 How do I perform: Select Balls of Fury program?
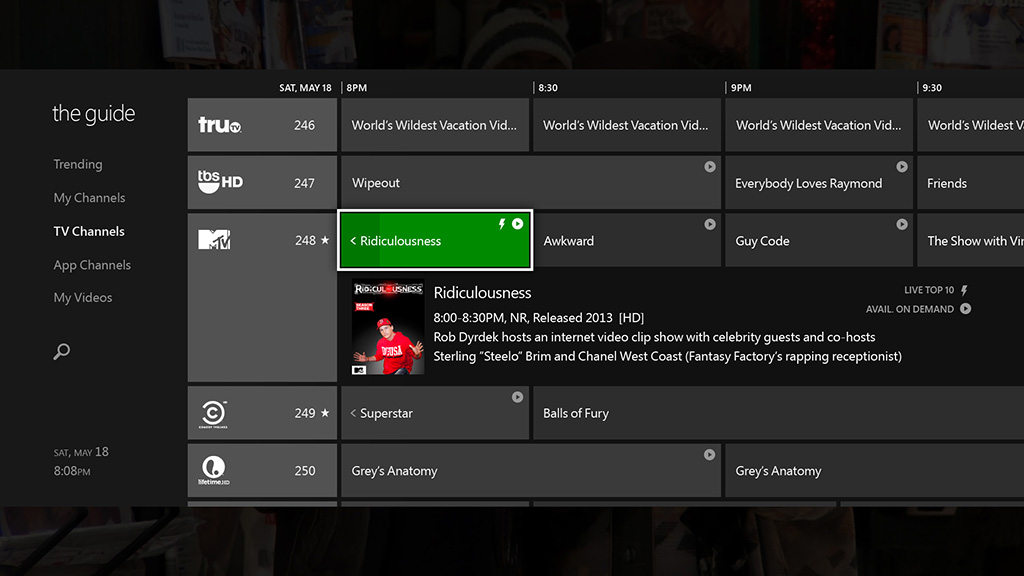pyautogui.click(x=576, y=413)
